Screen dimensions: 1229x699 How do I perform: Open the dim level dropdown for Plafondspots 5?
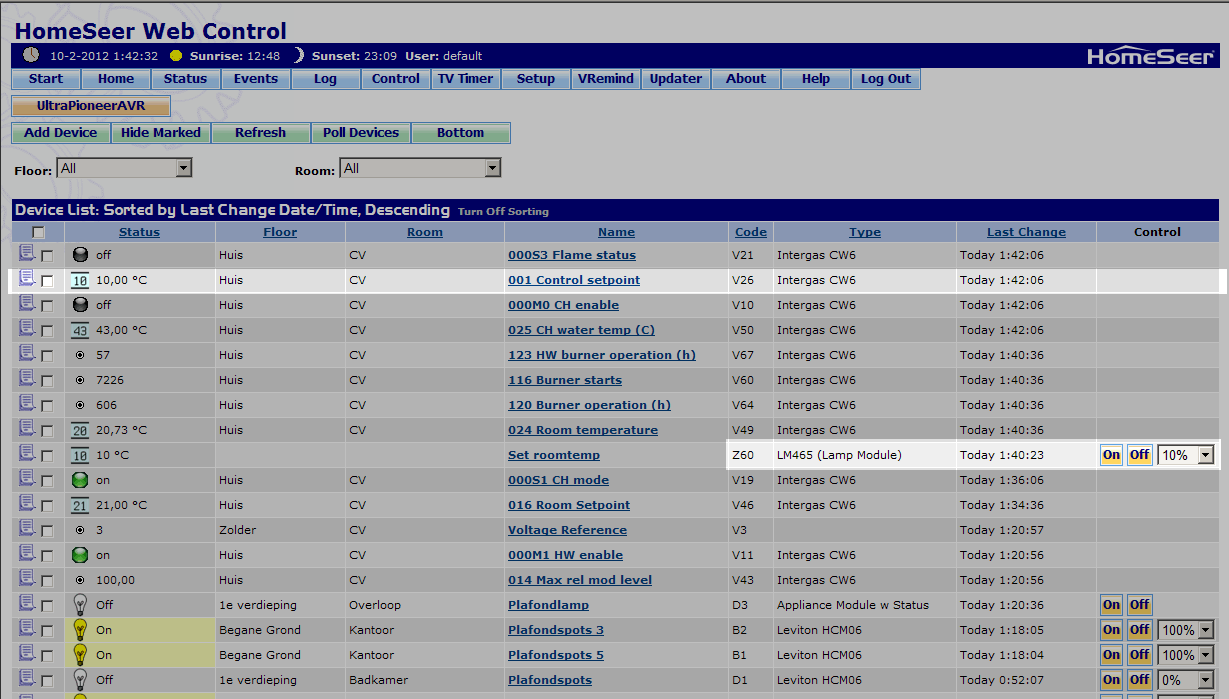click(1185, 655)
